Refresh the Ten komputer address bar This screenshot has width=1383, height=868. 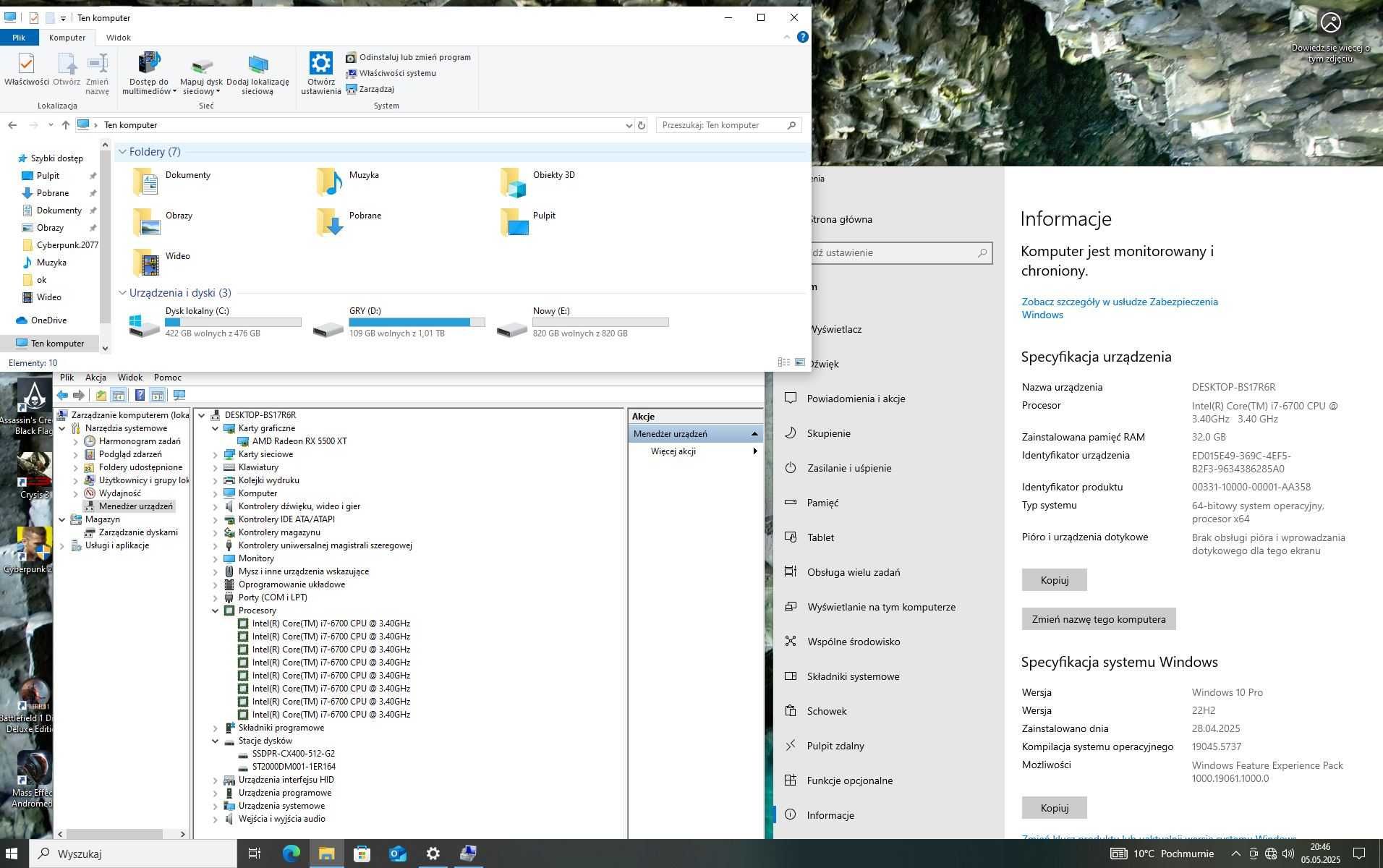[641, 125]
